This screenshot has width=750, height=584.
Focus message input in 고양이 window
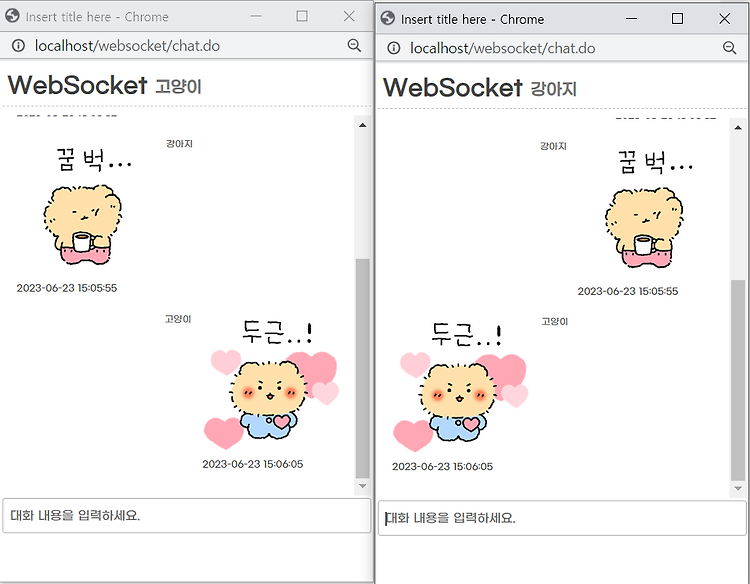187,516
